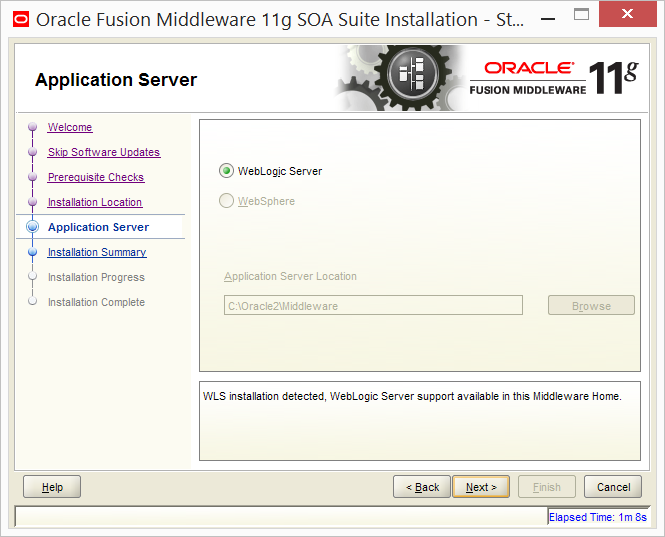The width and height of the screenshot is (665, 537).
Task: Click the Application Server page heading
Action: (116, 80)
